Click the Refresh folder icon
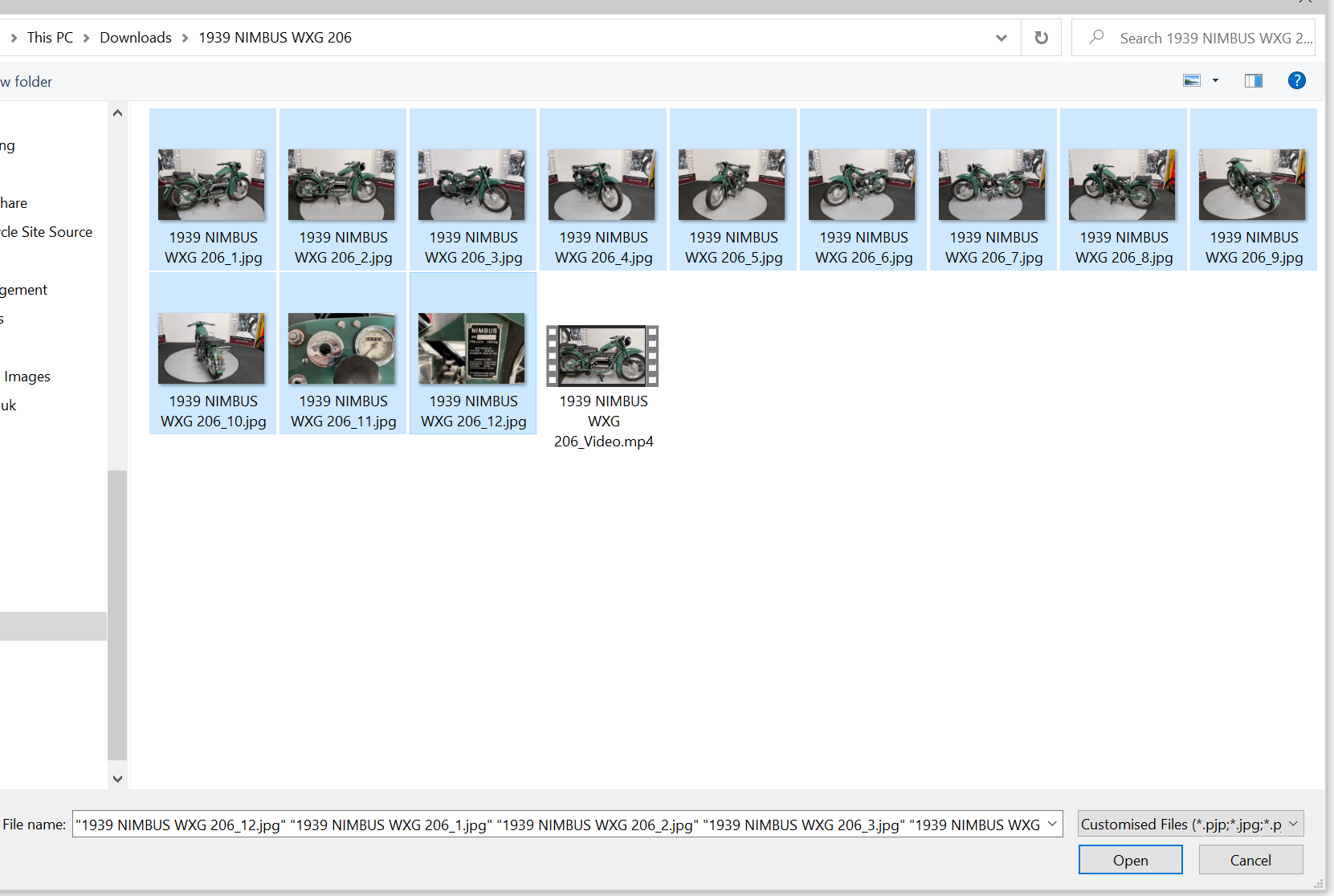This screenshot has width=1334, height=896. click(1041, 38)
